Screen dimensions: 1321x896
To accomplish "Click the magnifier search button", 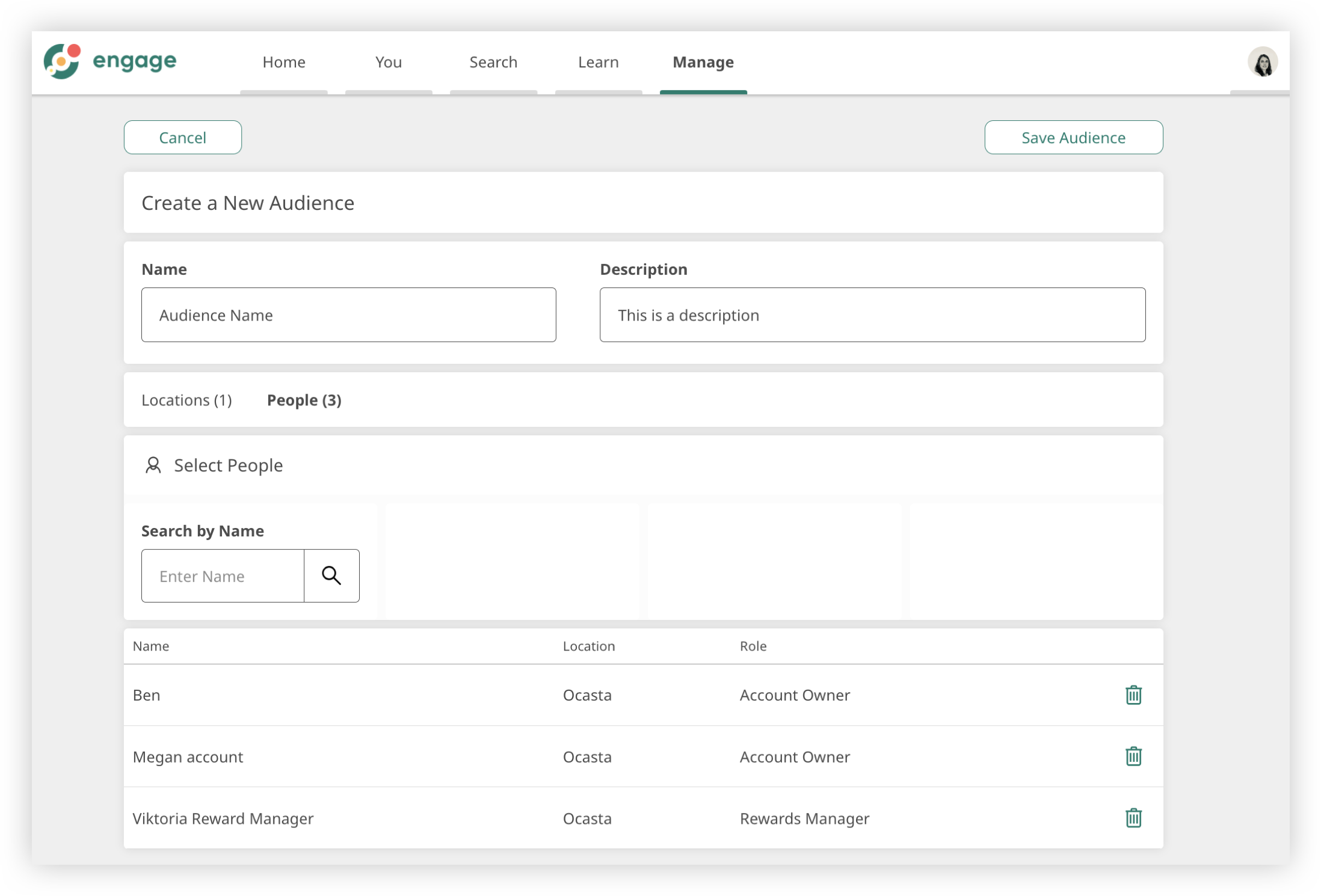I will coord(331,576).
